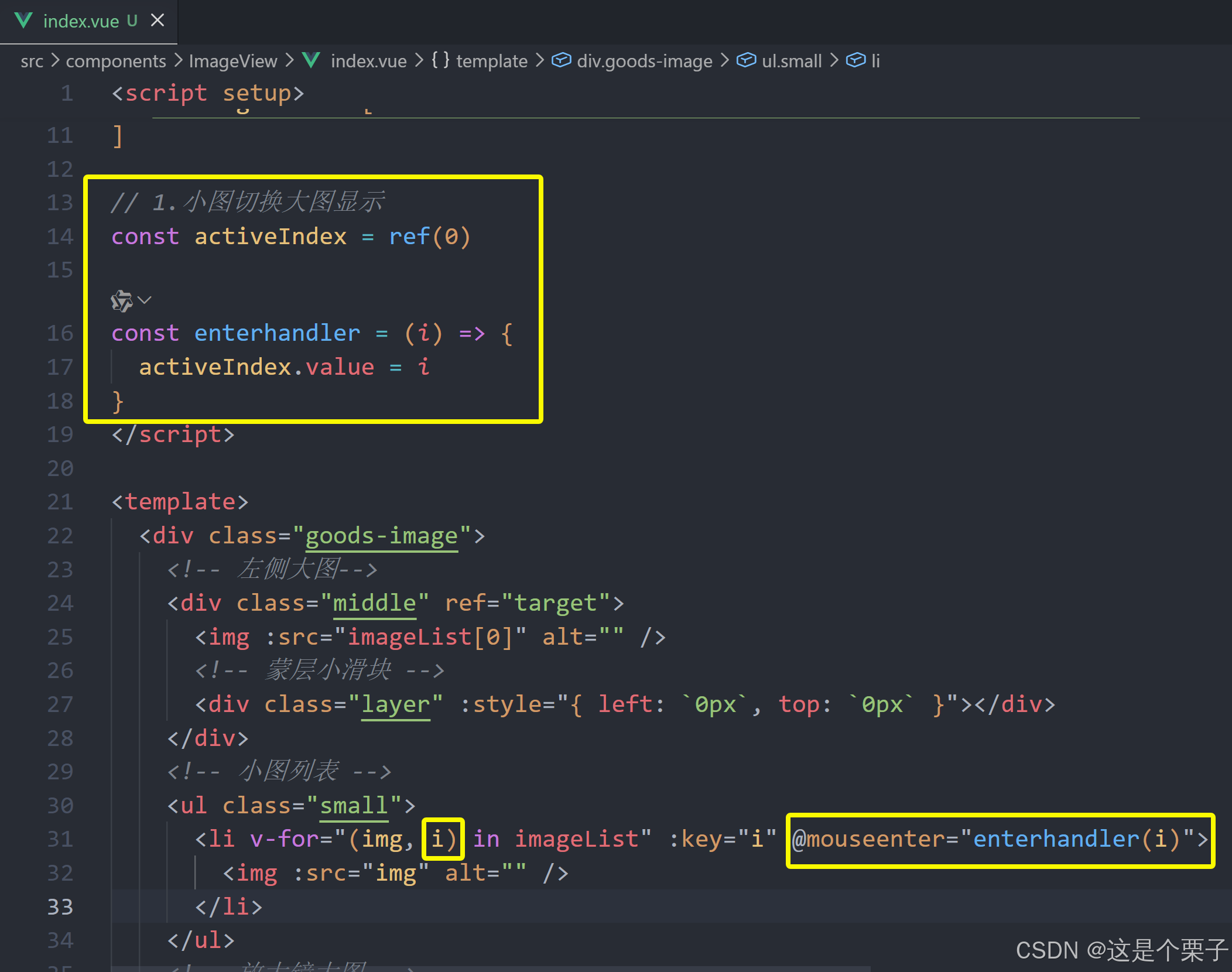
Task: Click the div.goods-image breadcrumb cube icon
Action: coord(561,60)
